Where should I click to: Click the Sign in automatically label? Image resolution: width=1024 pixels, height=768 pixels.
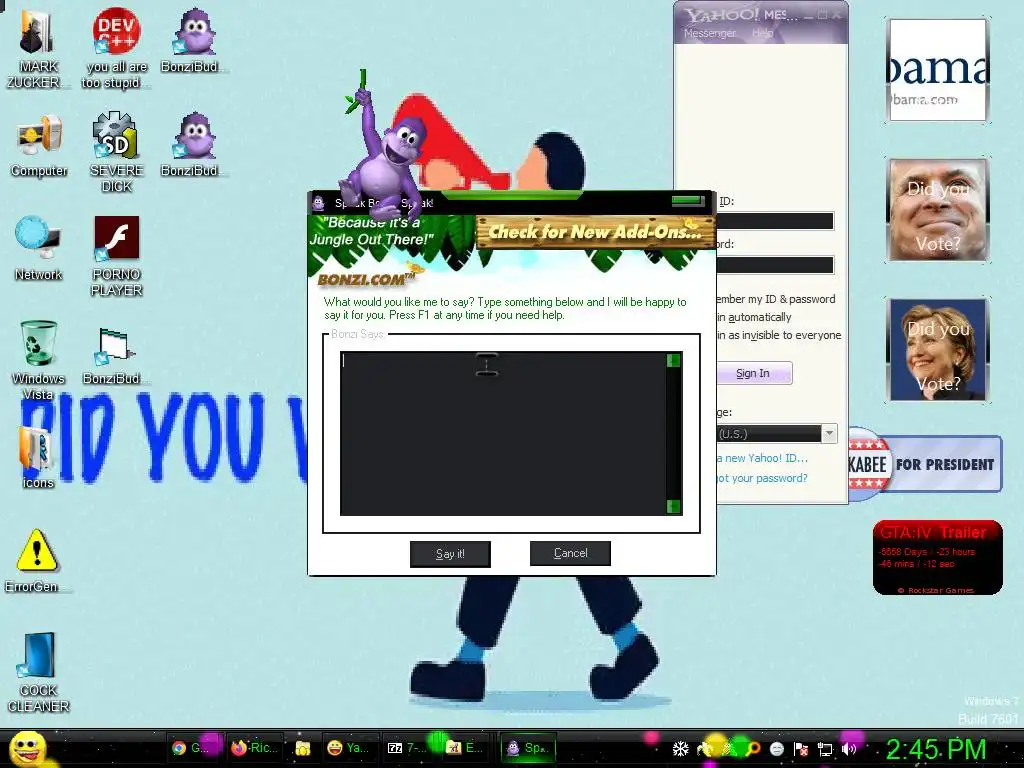(754, 317)
